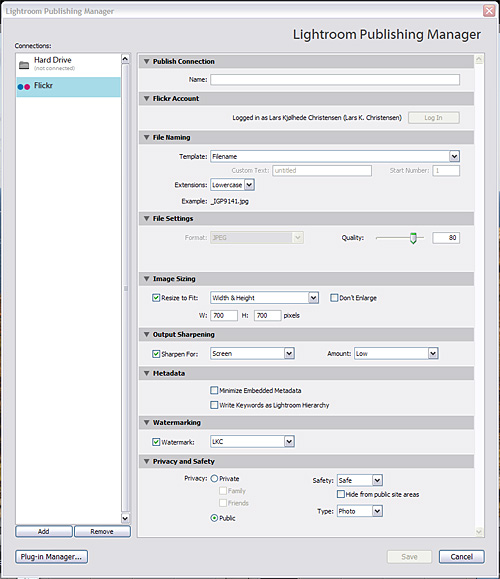Click the Start Number field
The width and height of the screenshot is (500, 579).
pos(446,171)
